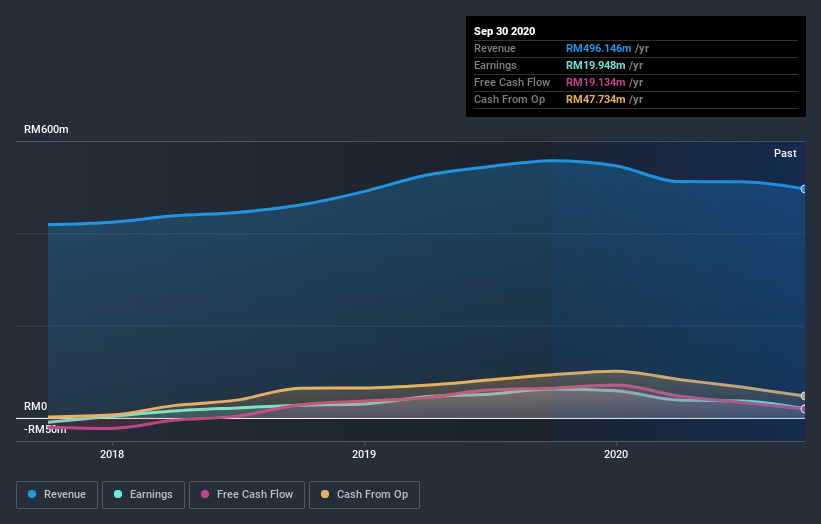This screenshot has width=821, height=524.
Task: Click the RM496.146m revenue value
Action: pos(598,48)
